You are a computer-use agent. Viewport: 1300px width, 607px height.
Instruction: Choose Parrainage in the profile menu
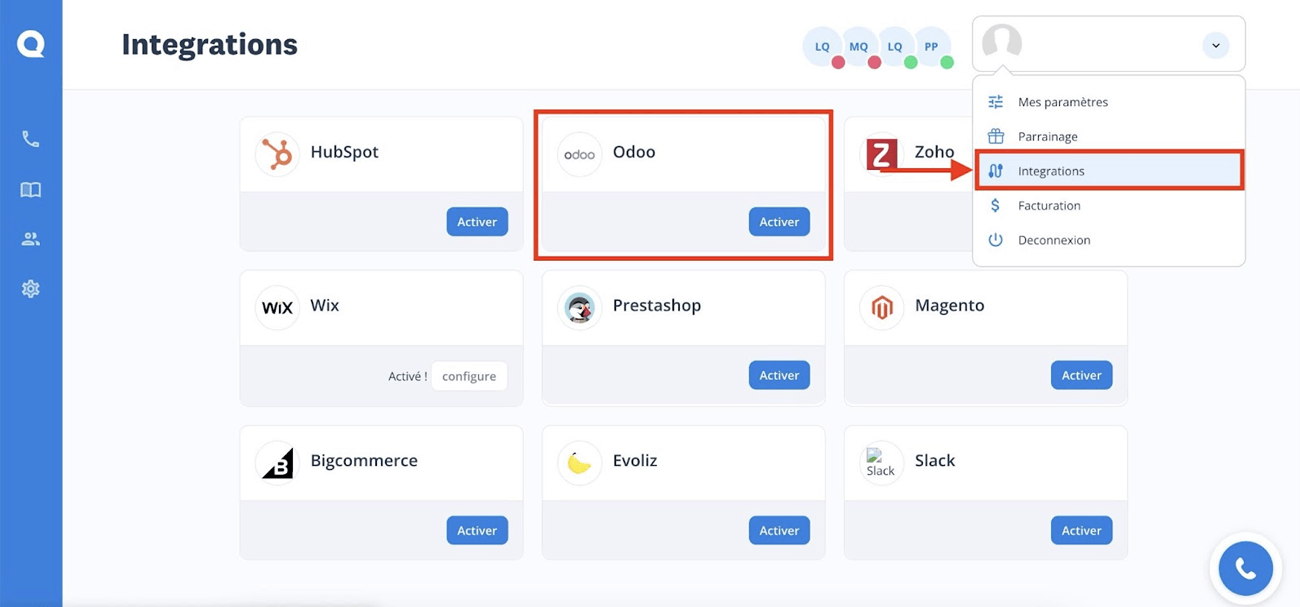tap(1109, 136)
